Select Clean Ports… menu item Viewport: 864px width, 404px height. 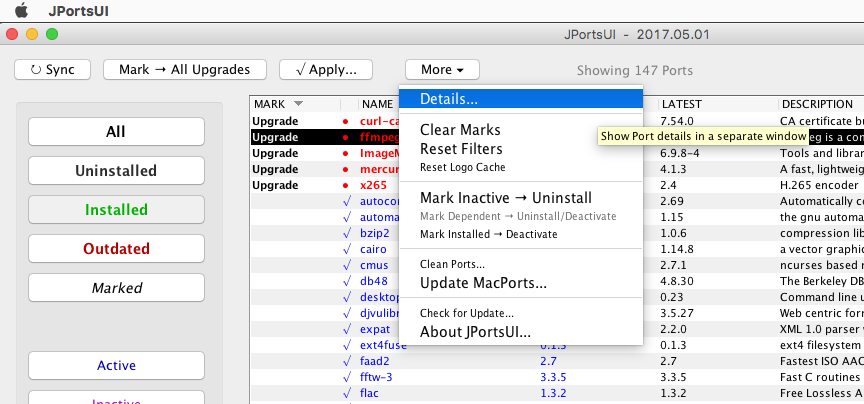click(452, 265)
